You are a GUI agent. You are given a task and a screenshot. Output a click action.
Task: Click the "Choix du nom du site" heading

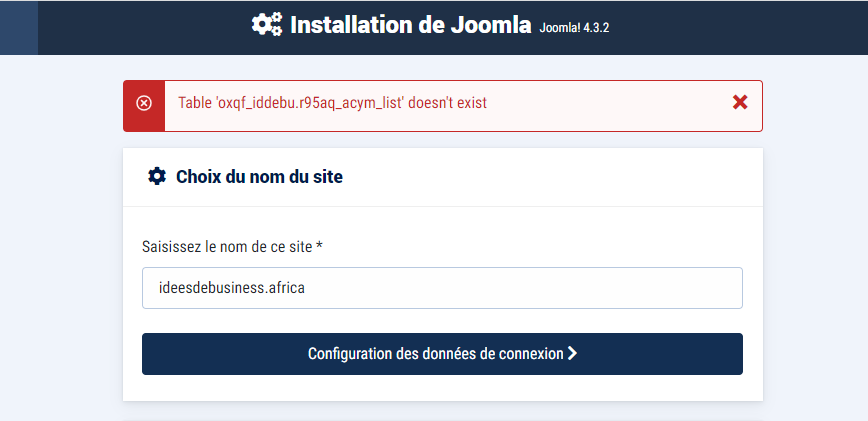pos(259,177)
